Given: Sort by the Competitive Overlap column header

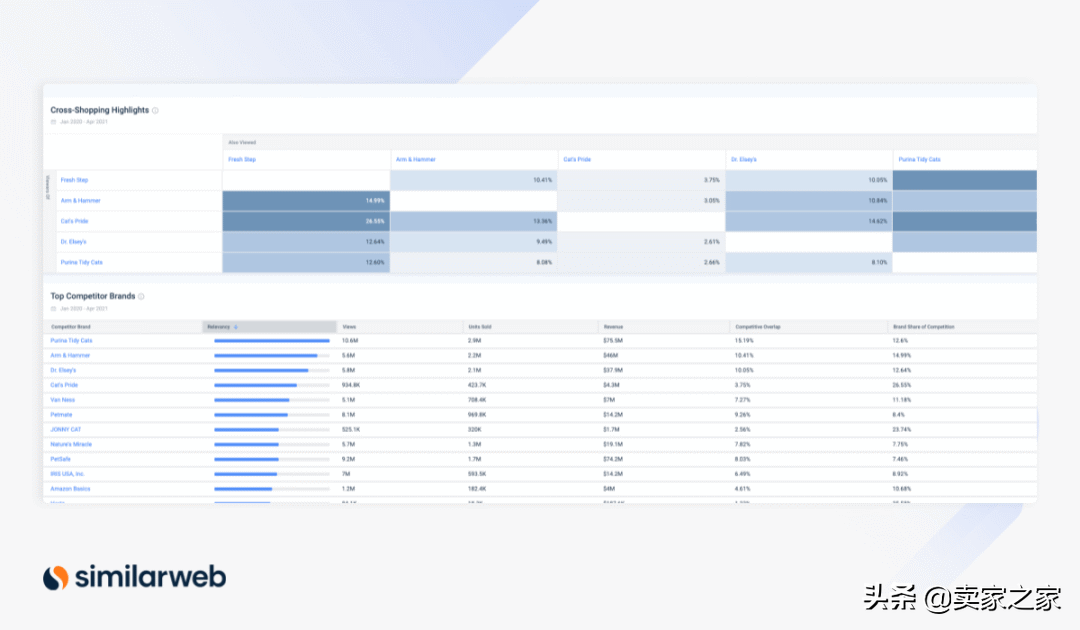Looking at the screenshot, I should point(758,327).
